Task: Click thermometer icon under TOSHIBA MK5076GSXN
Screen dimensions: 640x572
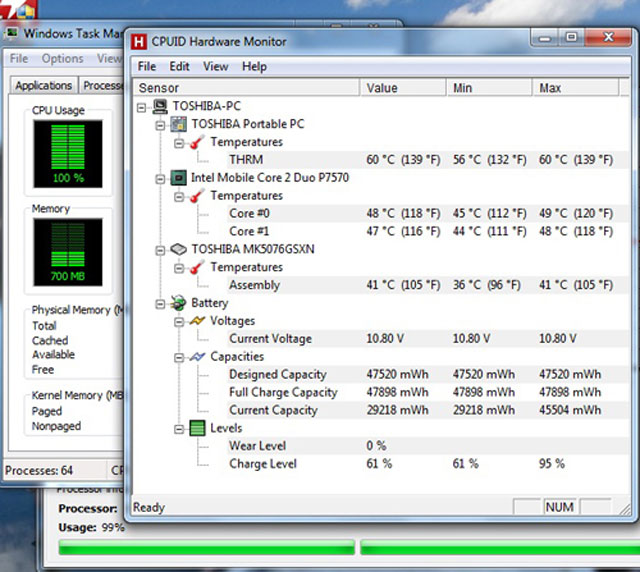Action: click(197, 267)
